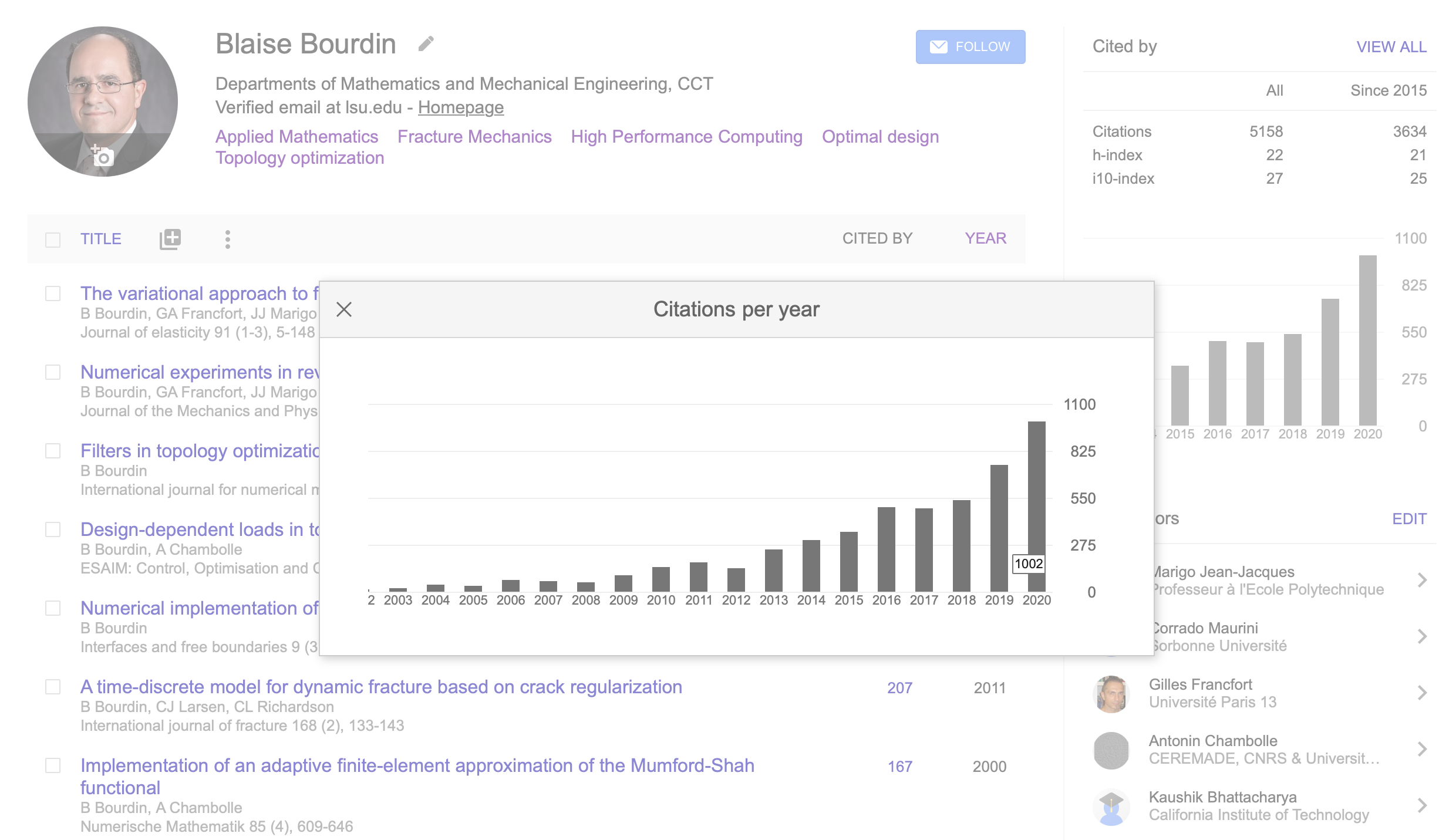Expand Antonin Chambolle co-author chevron
This screenshot has height=840, width=1439.
click(x=1421, y=750)
